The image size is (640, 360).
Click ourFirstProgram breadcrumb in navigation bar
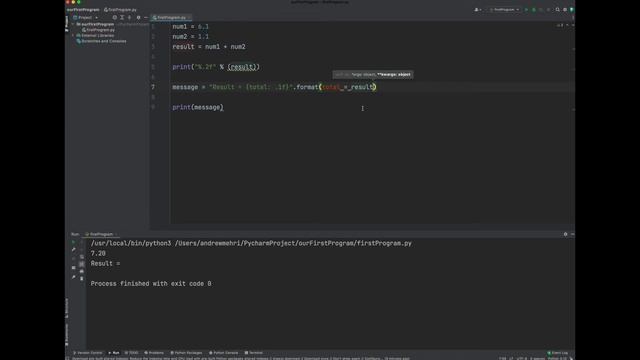point(83,9)
